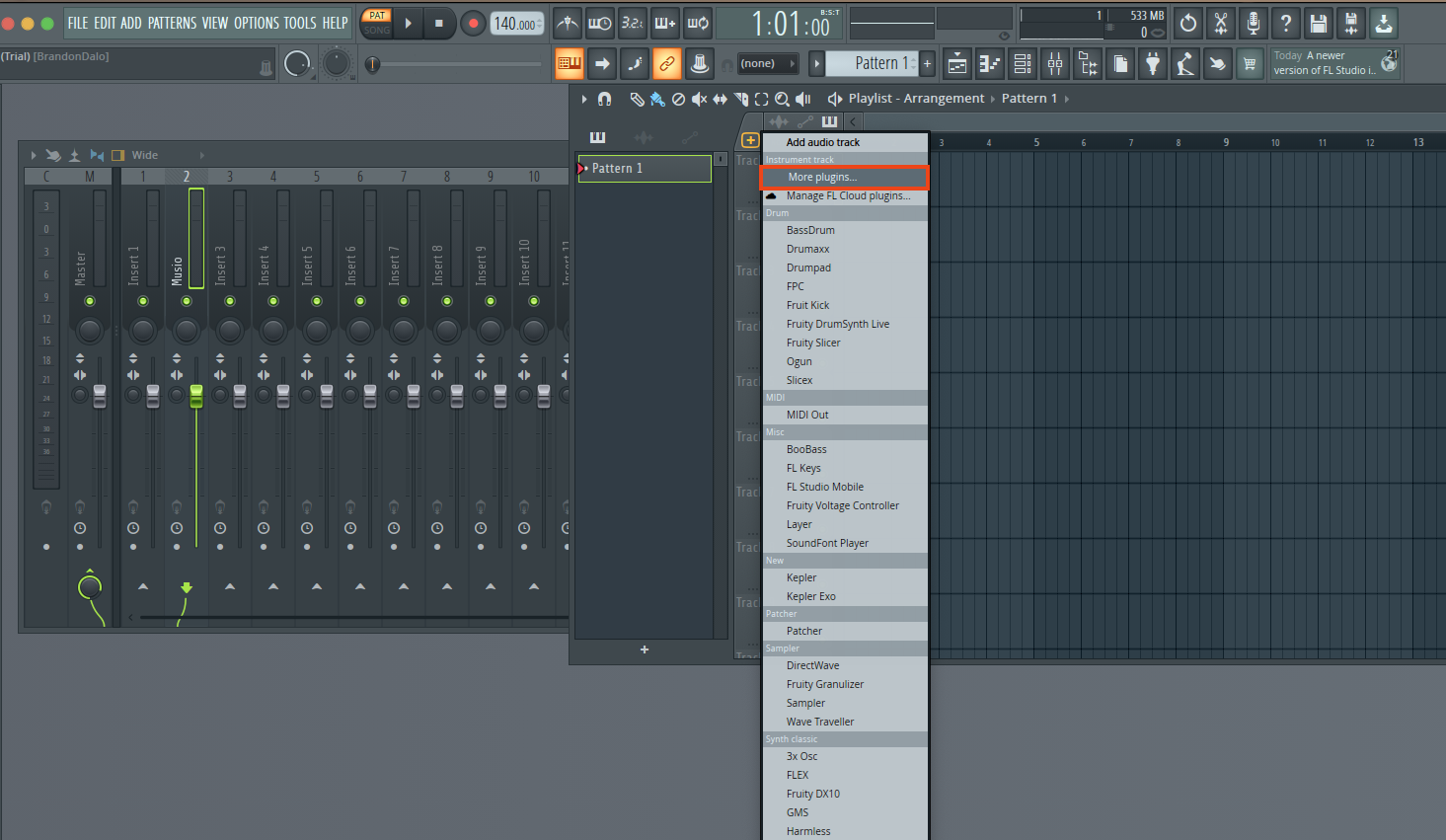Switch to SONG mode
1446x840 pixels.
[377, 30]
